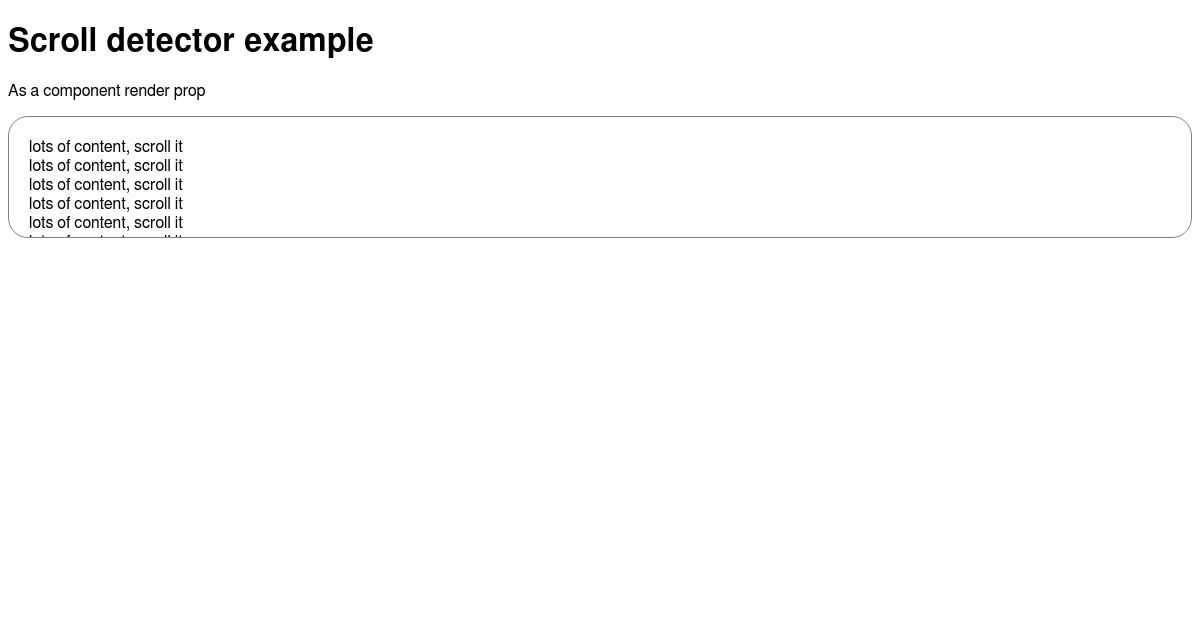
Task: Click the blank page area below the scroll box
Action: [600, 430]
